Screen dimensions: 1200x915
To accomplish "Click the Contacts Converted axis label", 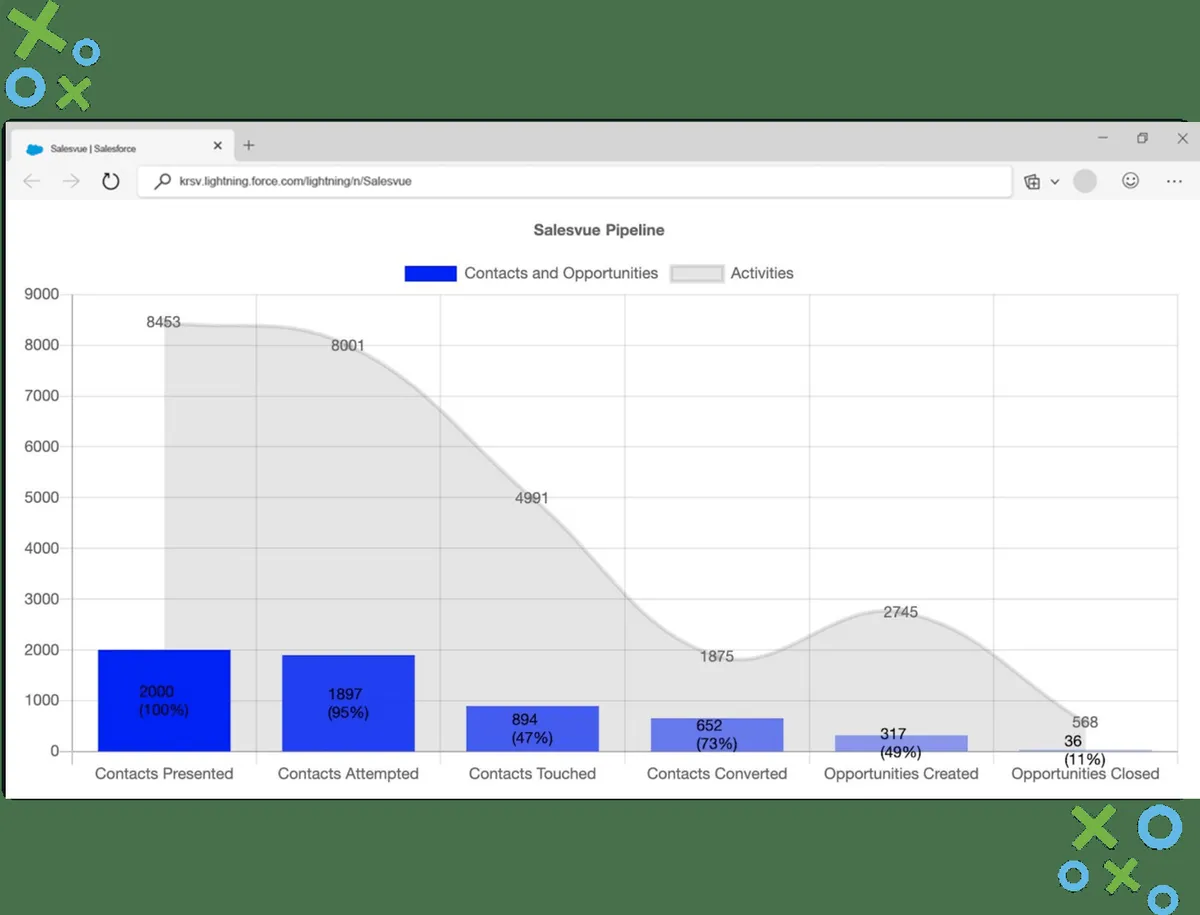I will (717, 773).
